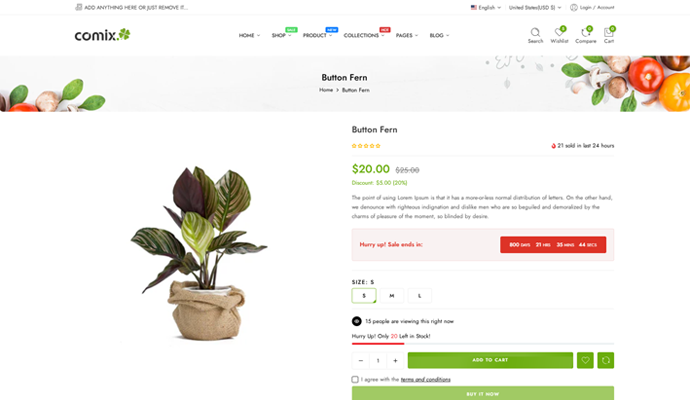The height and width of the screenshot is (400, 690).
Task: Open the United States (USD $) currency dropdown
Action: point(534,7)
